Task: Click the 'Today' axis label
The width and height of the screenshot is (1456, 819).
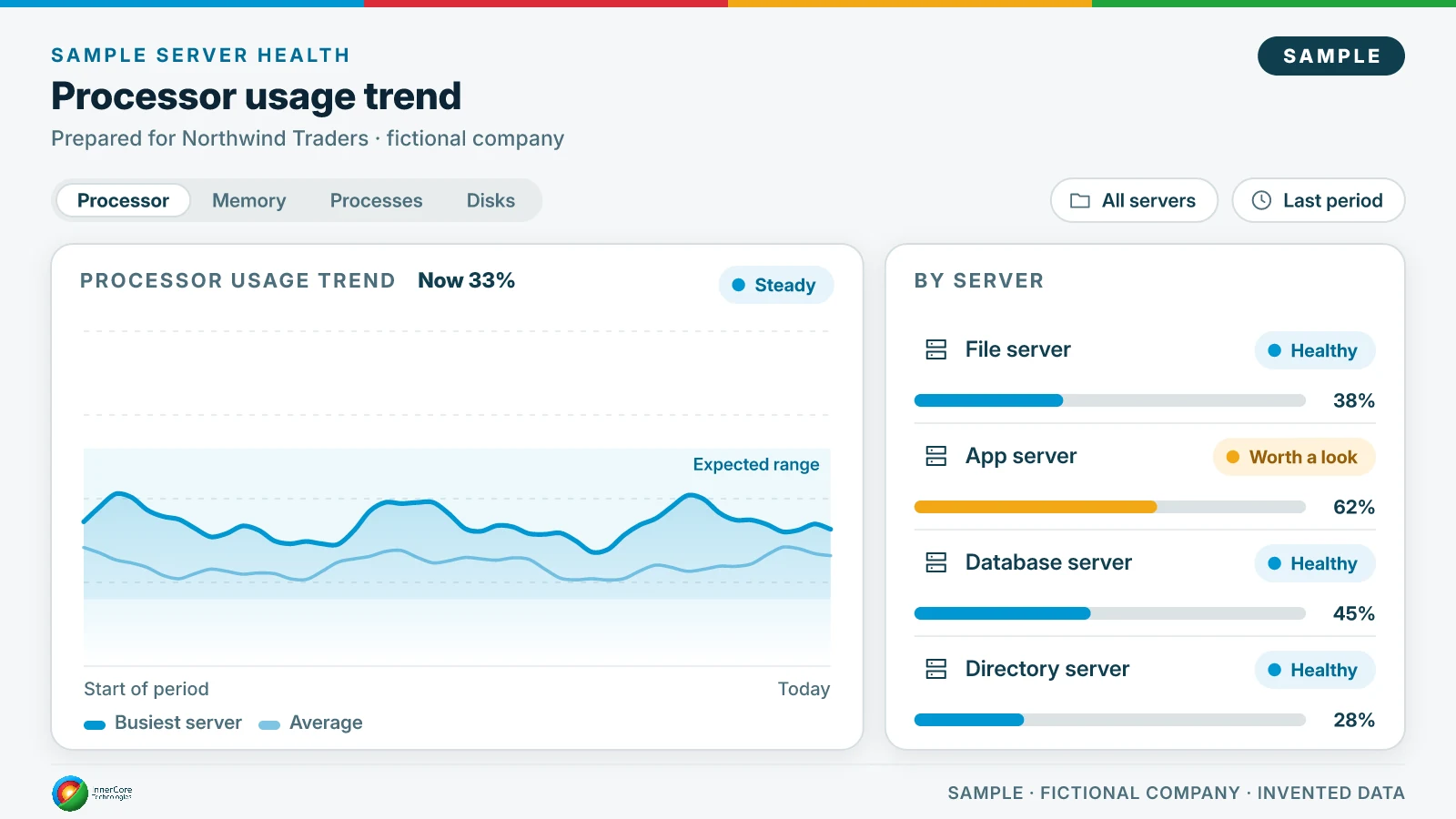Action: click(804, 689)
